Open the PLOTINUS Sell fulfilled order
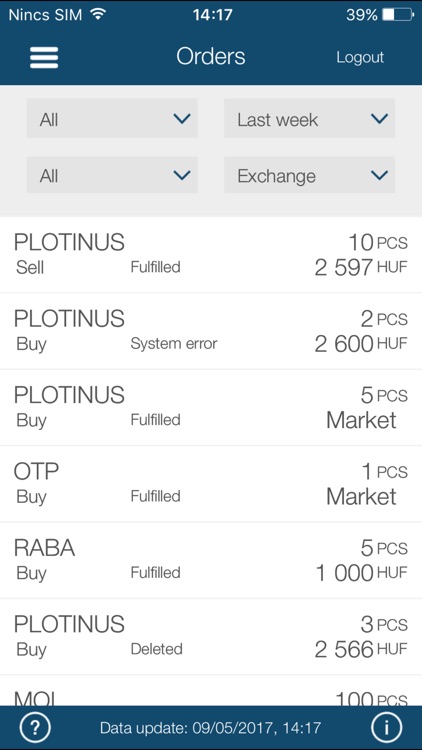This screenshot has height=750, width=422. point(211,255)
